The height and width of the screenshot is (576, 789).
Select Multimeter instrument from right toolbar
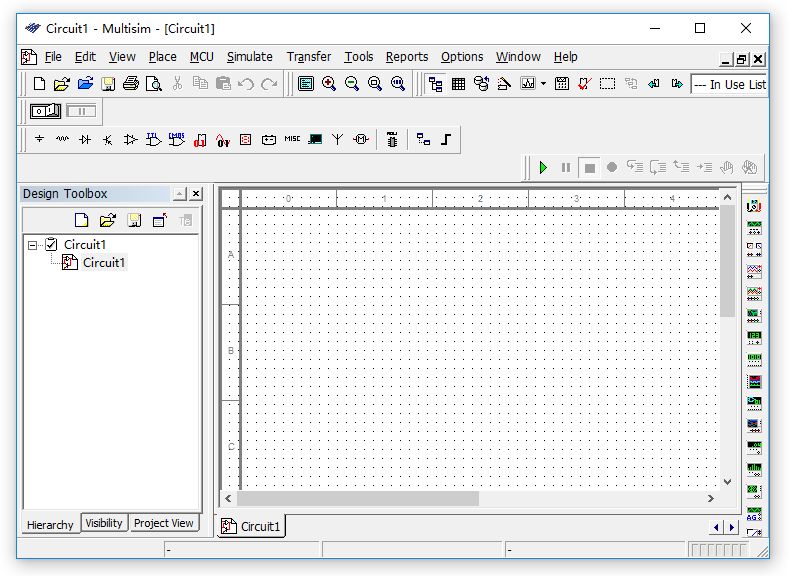click(754, 205)
